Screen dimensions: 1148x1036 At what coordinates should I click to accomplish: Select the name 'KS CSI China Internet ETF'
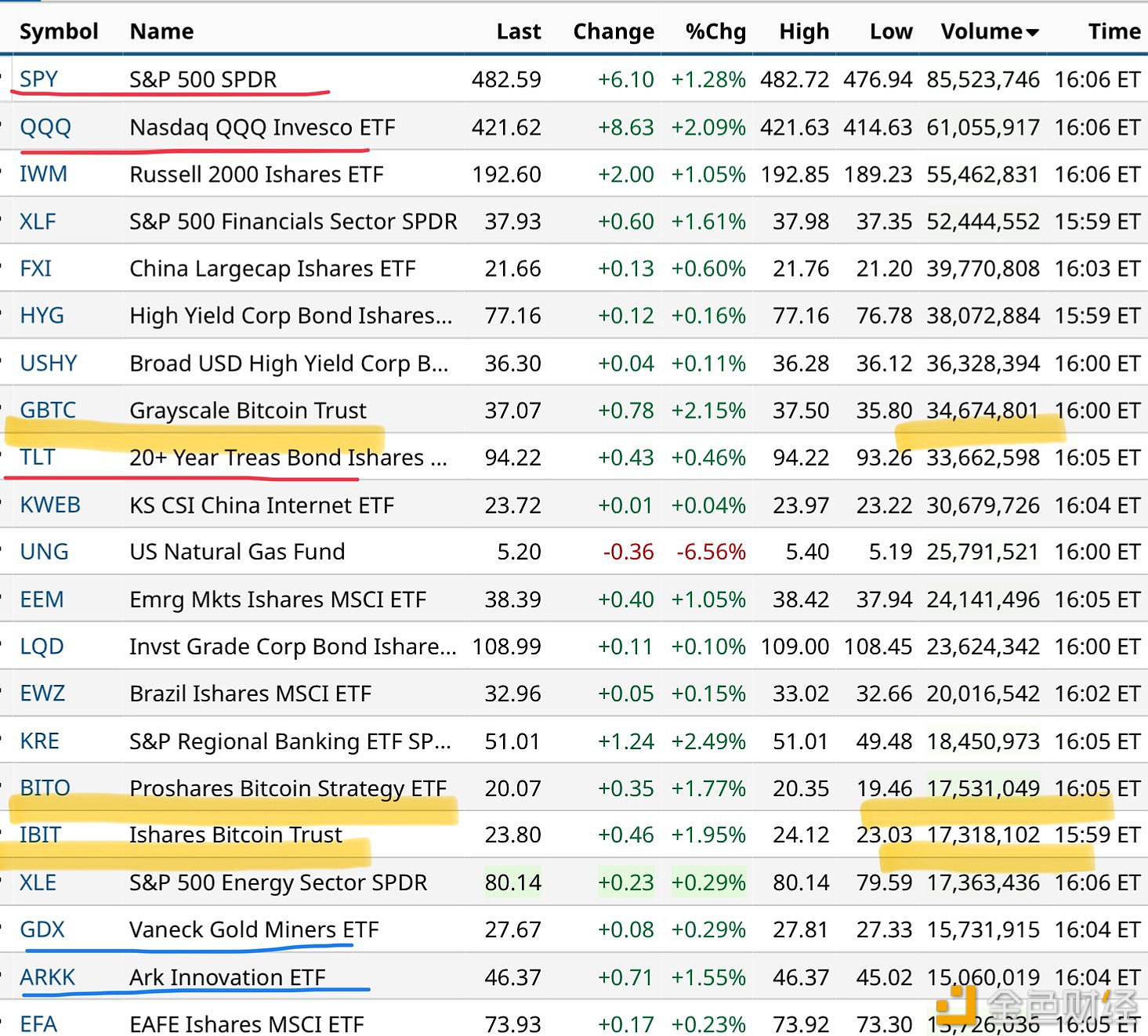[x=262, y=505]
